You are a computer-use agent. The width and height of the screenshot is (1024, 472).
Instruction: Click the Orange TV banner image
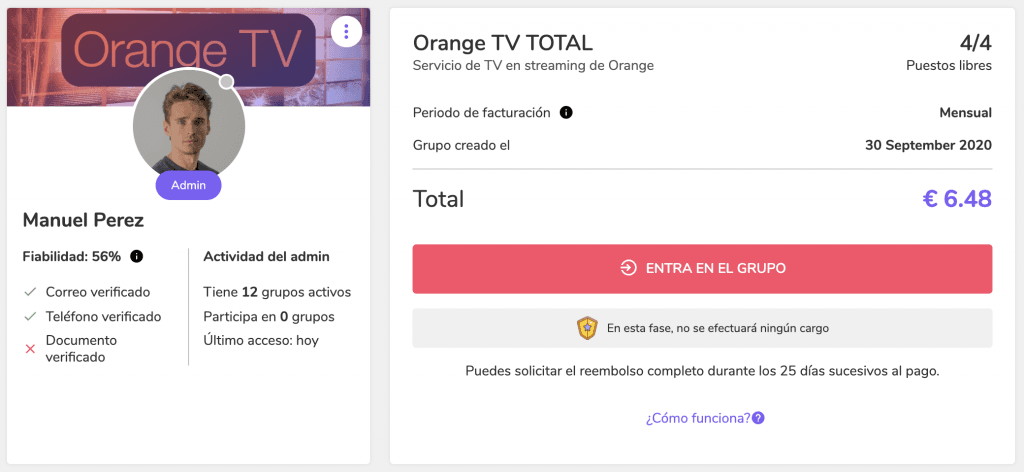[x=189, y=57]
